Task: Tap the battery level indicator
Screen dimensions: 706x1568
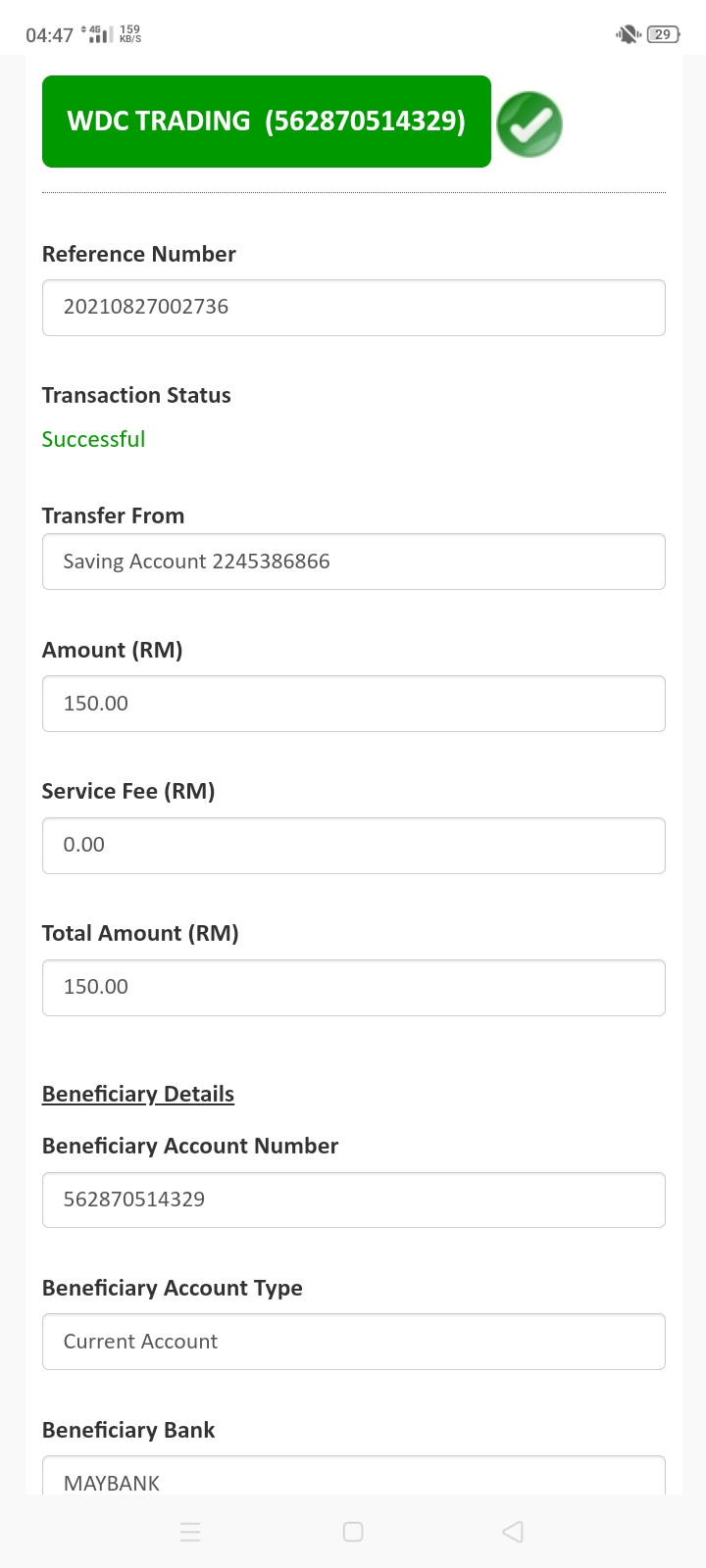Action: (x=664, y=34)
